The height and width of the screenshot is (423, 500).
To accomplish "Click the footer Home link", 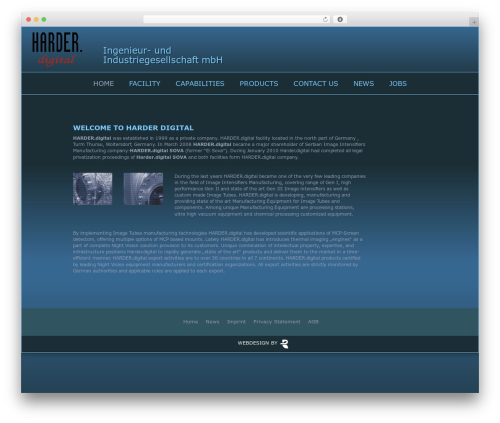I will pos(190,322).
